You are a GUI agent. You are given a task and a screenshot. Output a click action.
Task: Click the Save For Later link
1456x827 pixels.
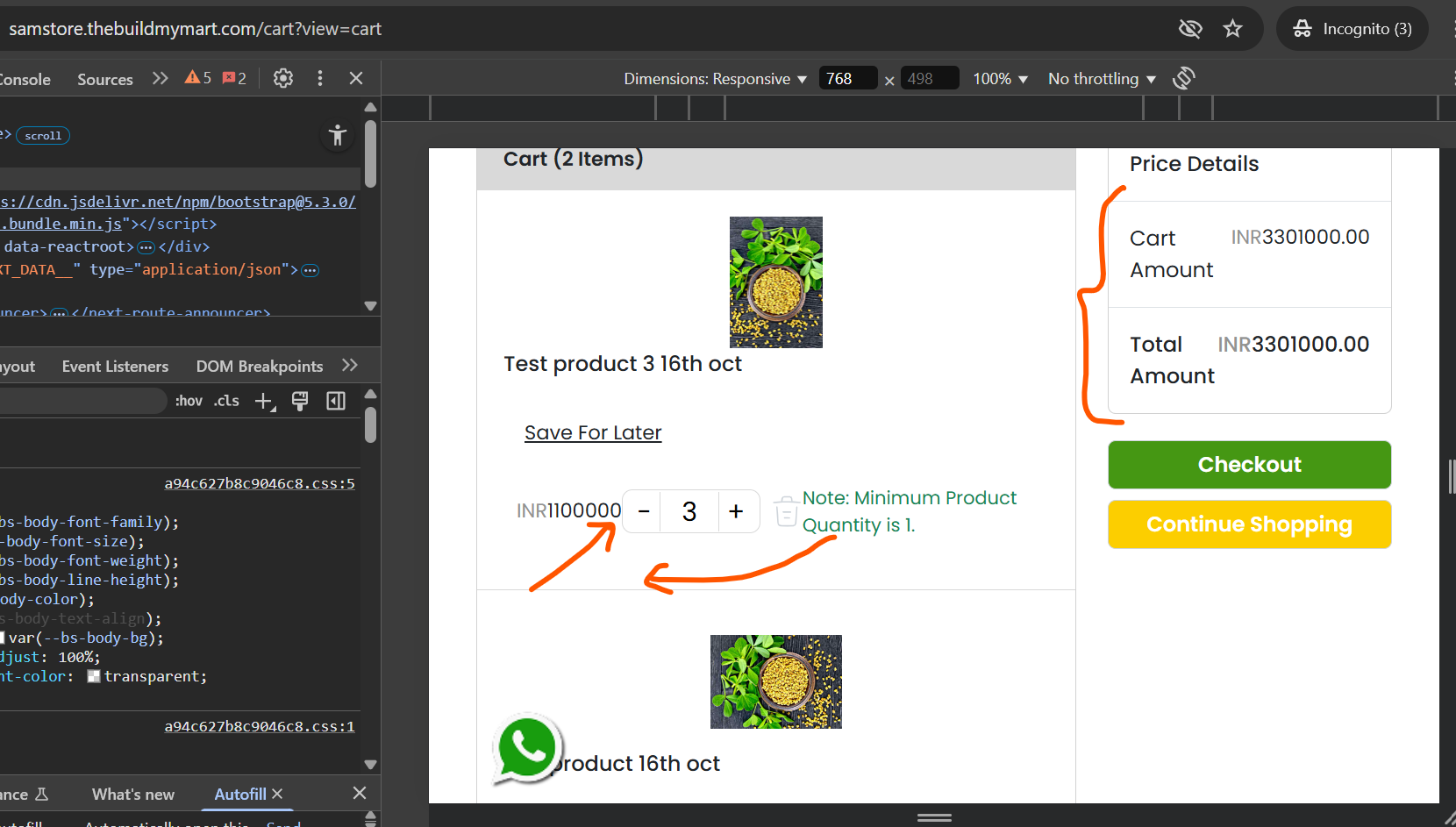(593, 433)
